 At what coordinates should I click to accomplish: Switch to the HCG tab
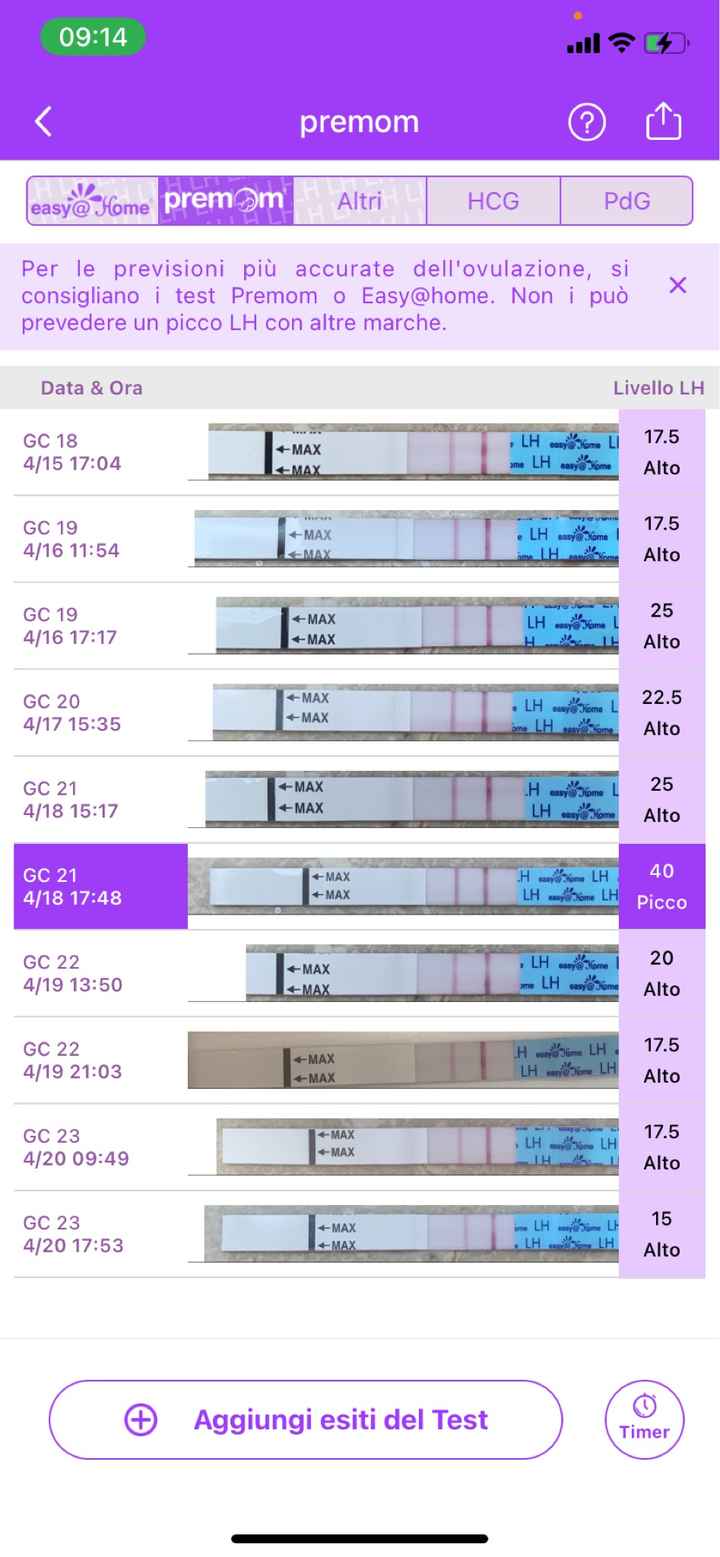point(493,201)
